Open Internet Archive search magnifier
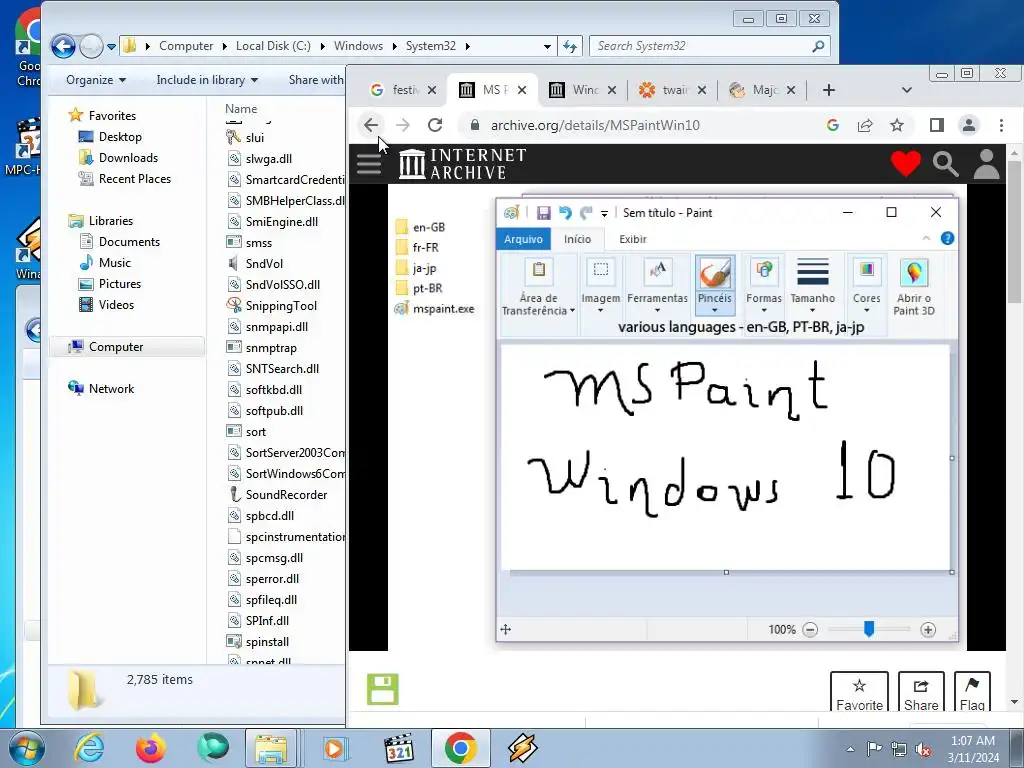1024x768 pixels. pyautogui.click(x=946, y=164)
